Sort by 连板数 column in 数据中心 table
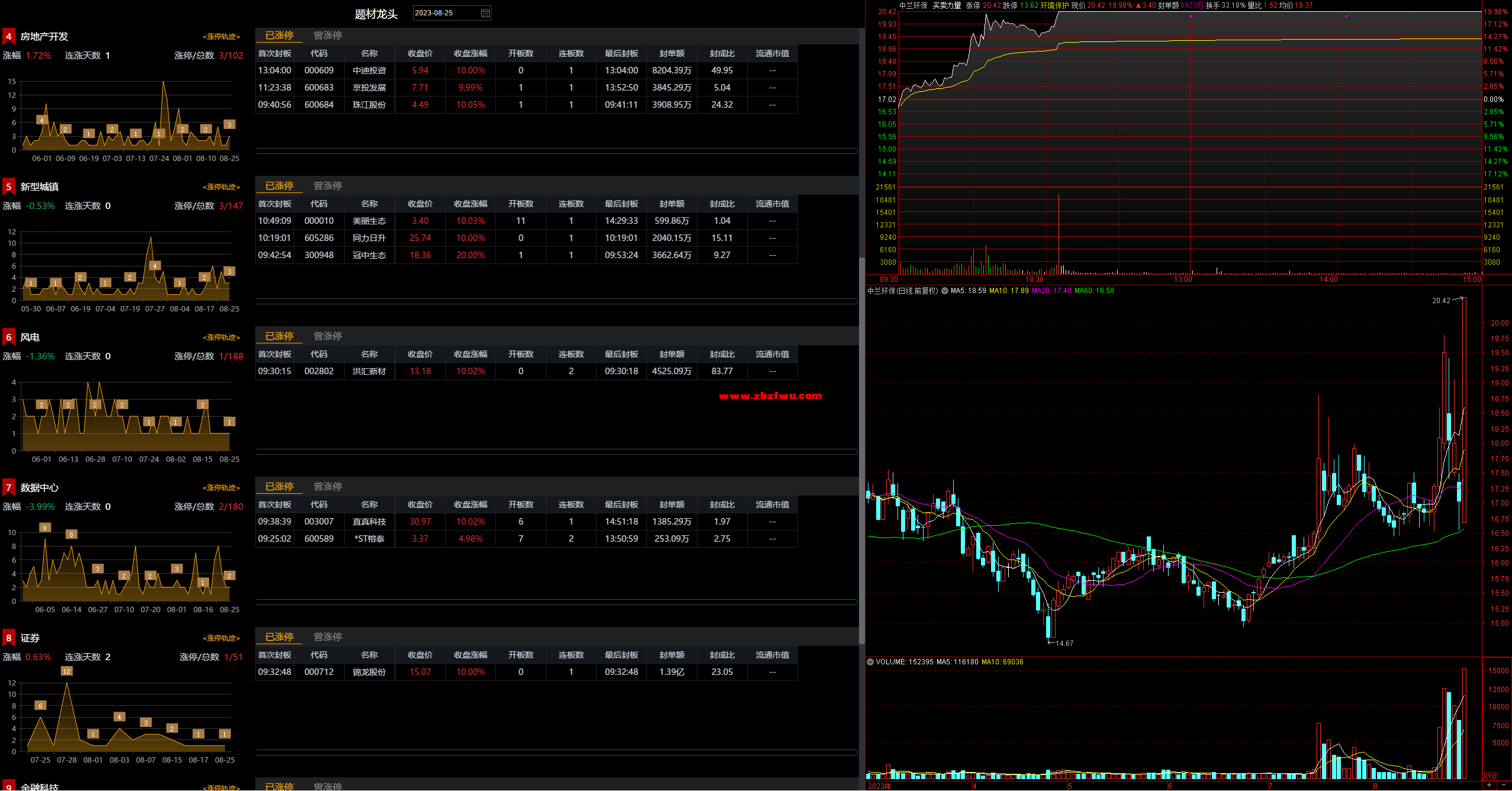Viewport: 1512px width, 791px height. point(571,504)
